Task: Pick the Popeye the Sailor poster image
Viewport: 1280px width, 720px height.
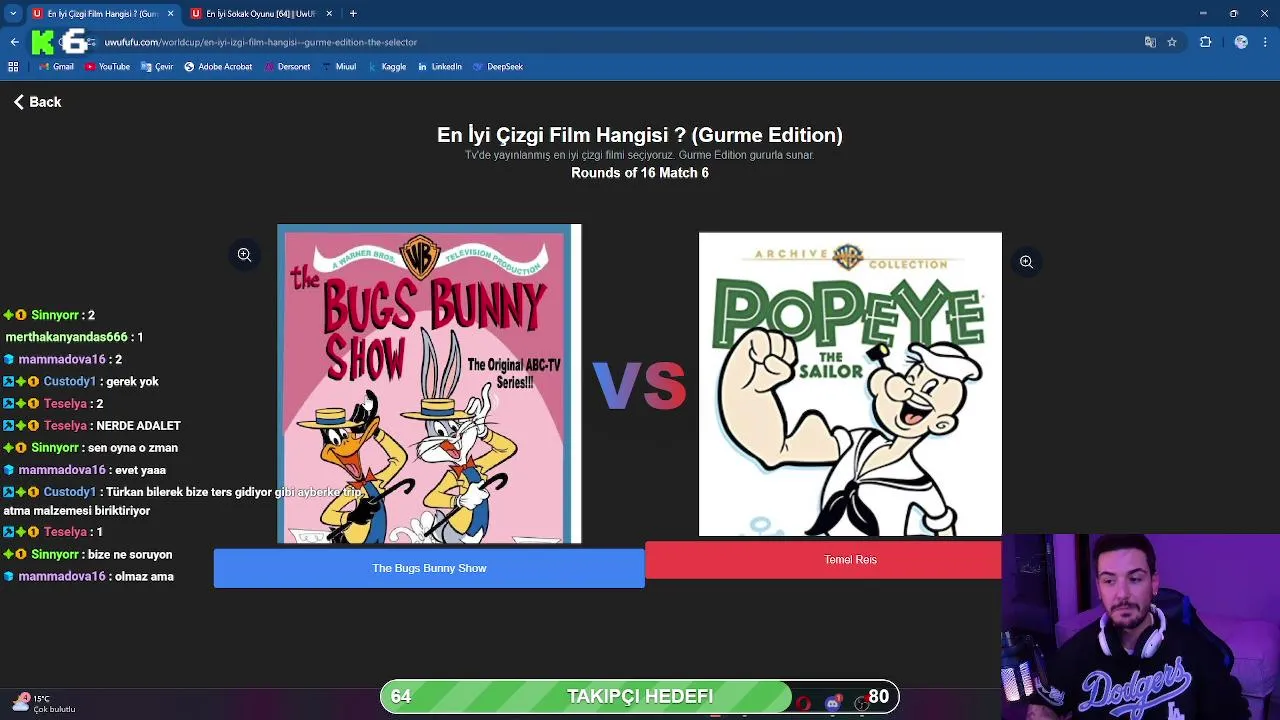Action: pos(850,385)
